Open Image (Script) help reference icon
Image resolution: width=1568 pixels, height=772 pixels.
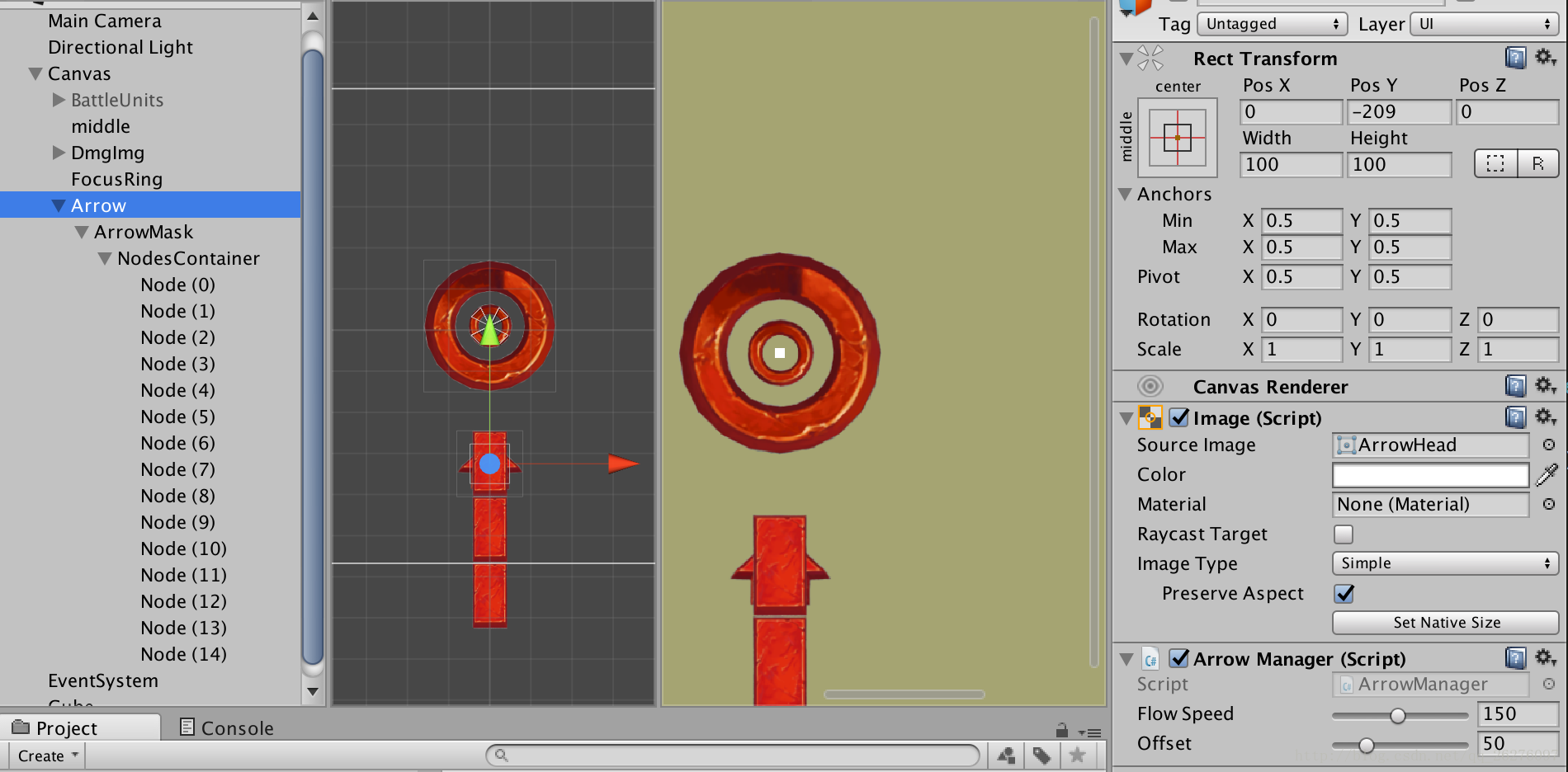click(1515, 417)
